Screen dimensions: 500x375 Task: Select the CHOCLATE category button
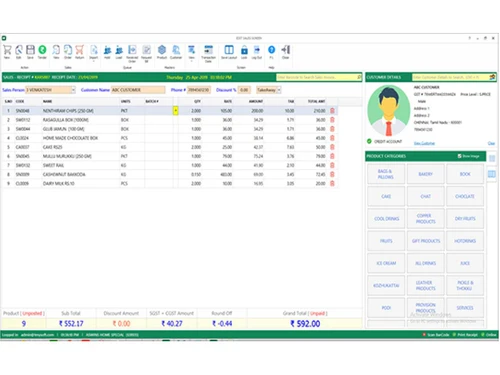pos(465,196)
